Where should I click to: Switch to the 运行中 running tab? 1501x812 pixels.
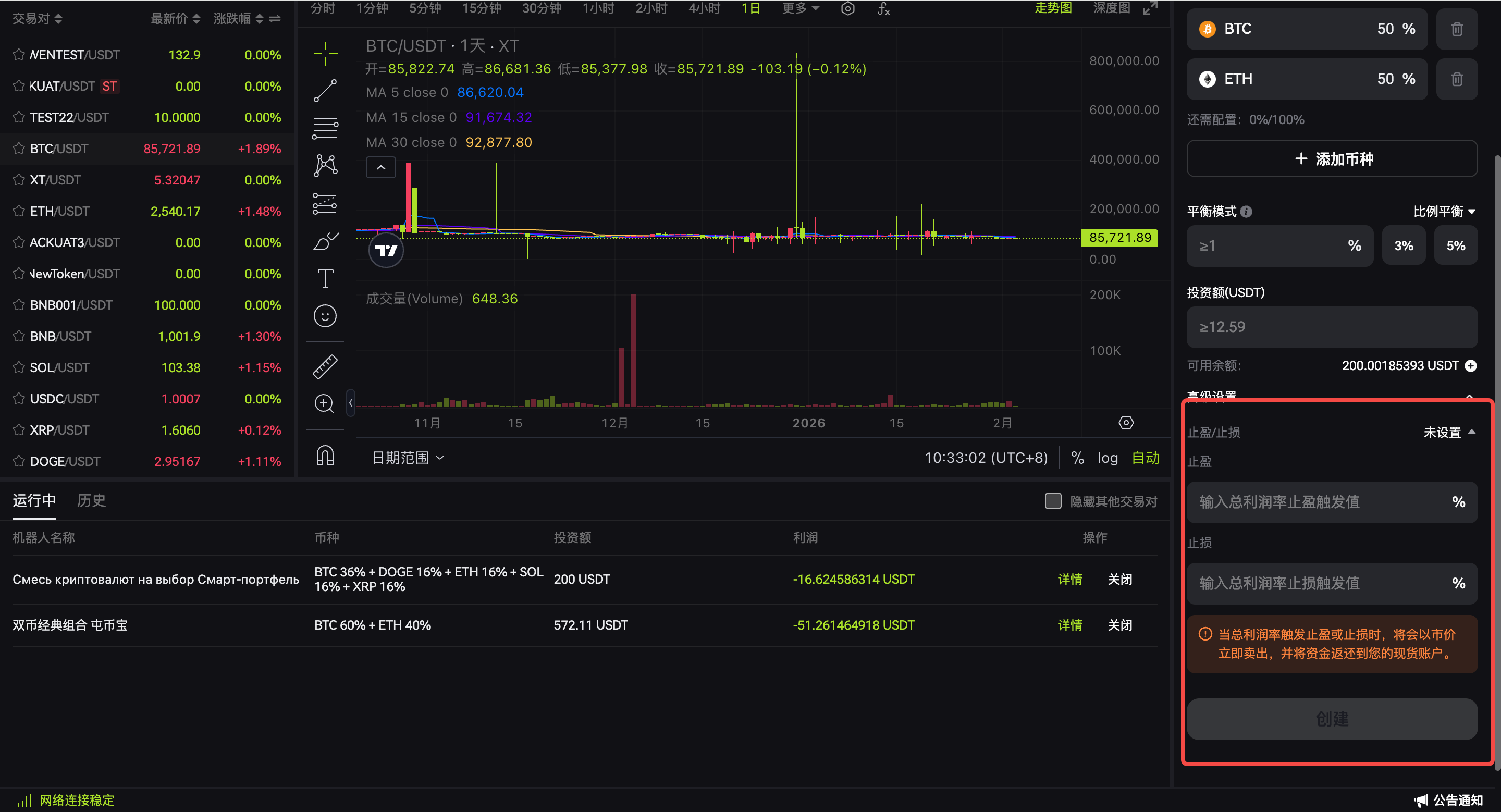pos(34,501)
